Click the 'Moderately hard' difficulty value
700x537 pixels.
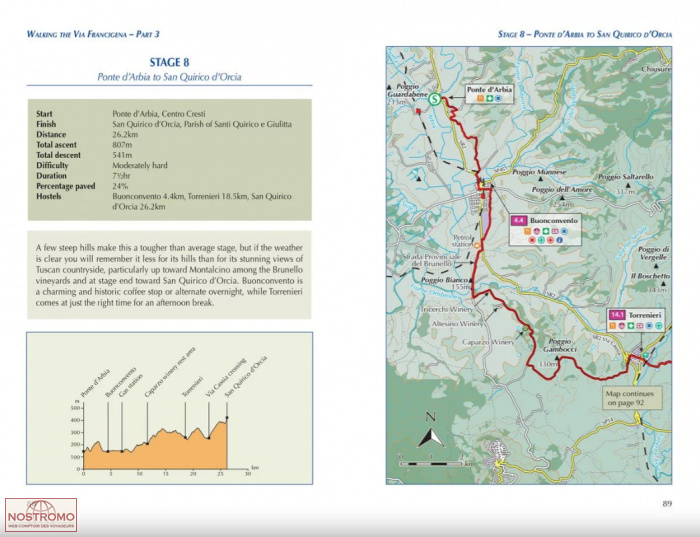pos(140,165)
